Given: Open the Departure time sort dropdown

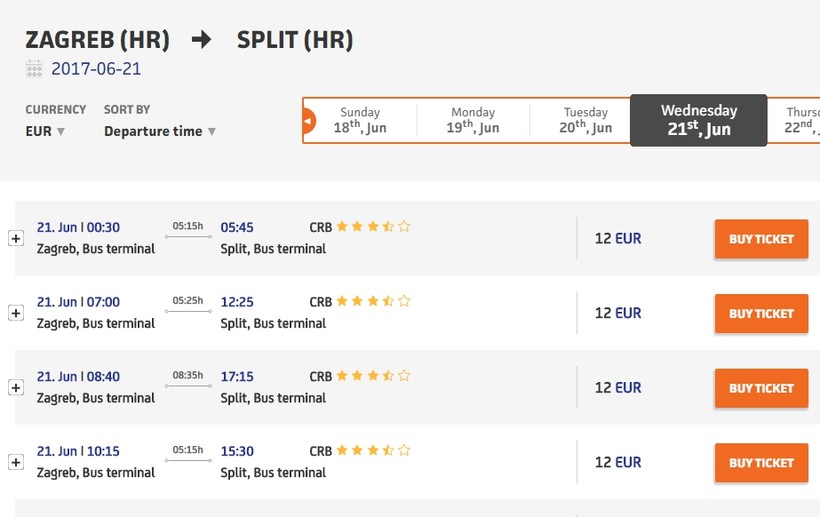Looking at the screenshot, I should click(x=160, y=131).
